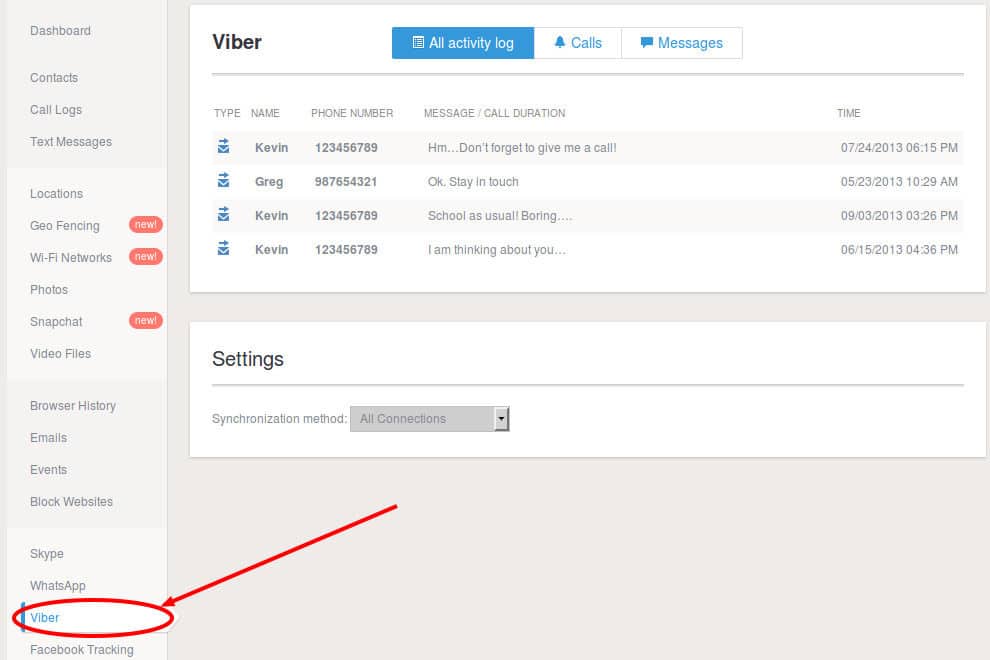
Task: Click Kevin's name in the 07/24/2013 row
Action: pos(271,148)
